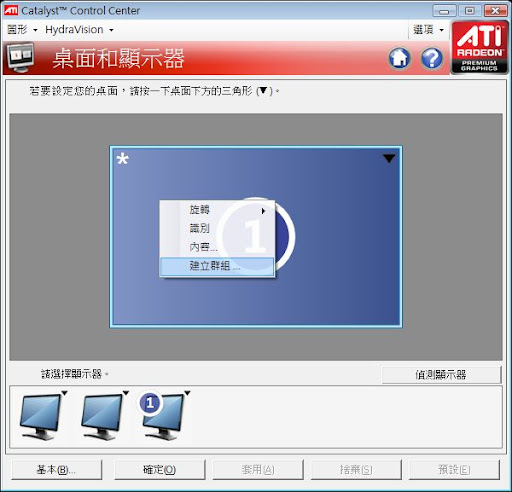Viewport: 512px width, 492px height.
Task: Click the ATI Radeon Premium Graphics logo
Action: pyautogui.click(x=480, y=47)
